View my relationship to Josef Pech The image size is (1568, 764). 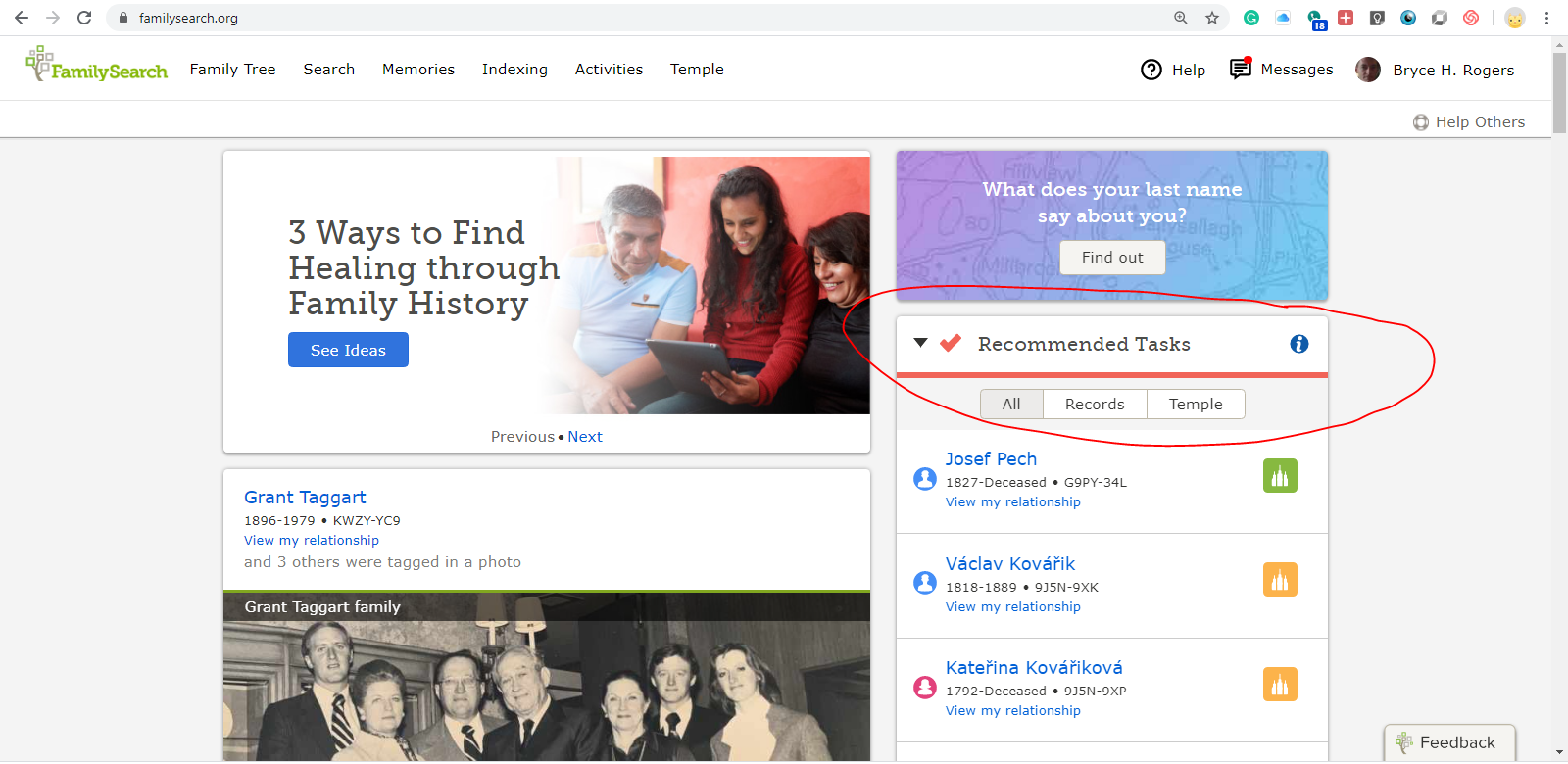(1013, 502)
